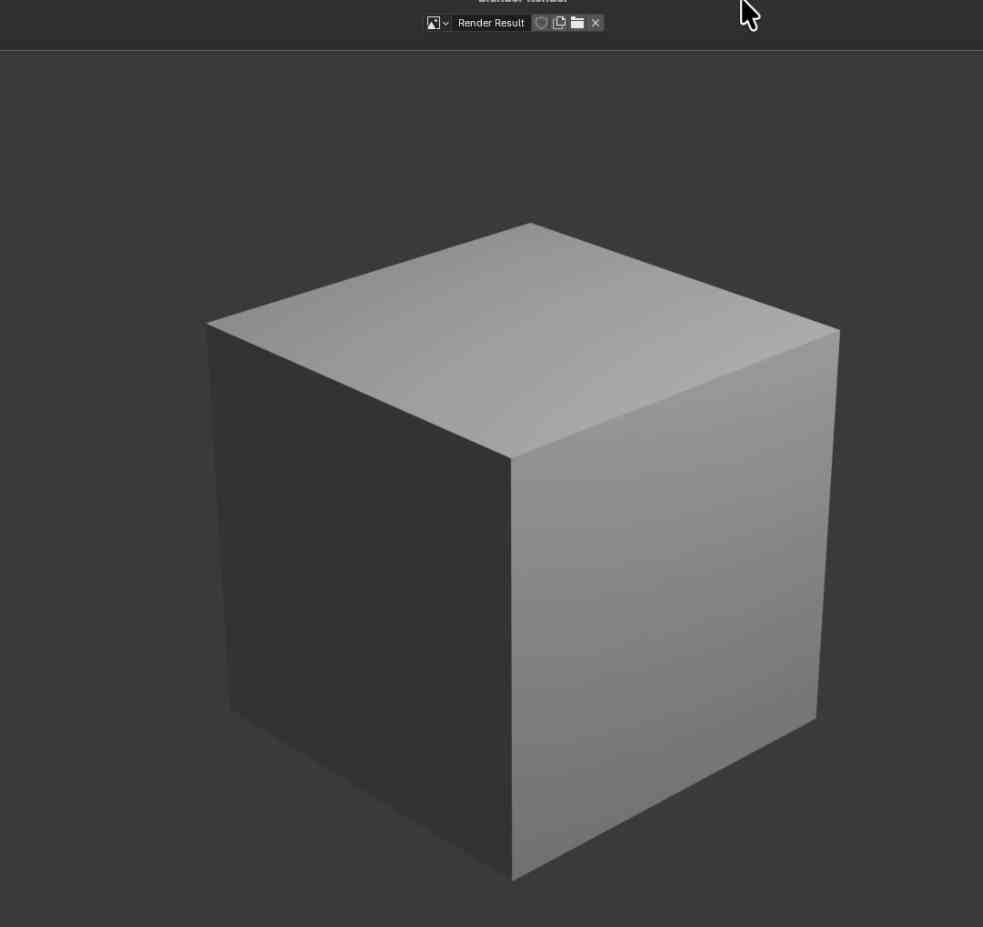Click the Blender Render window title

(521, 2)
